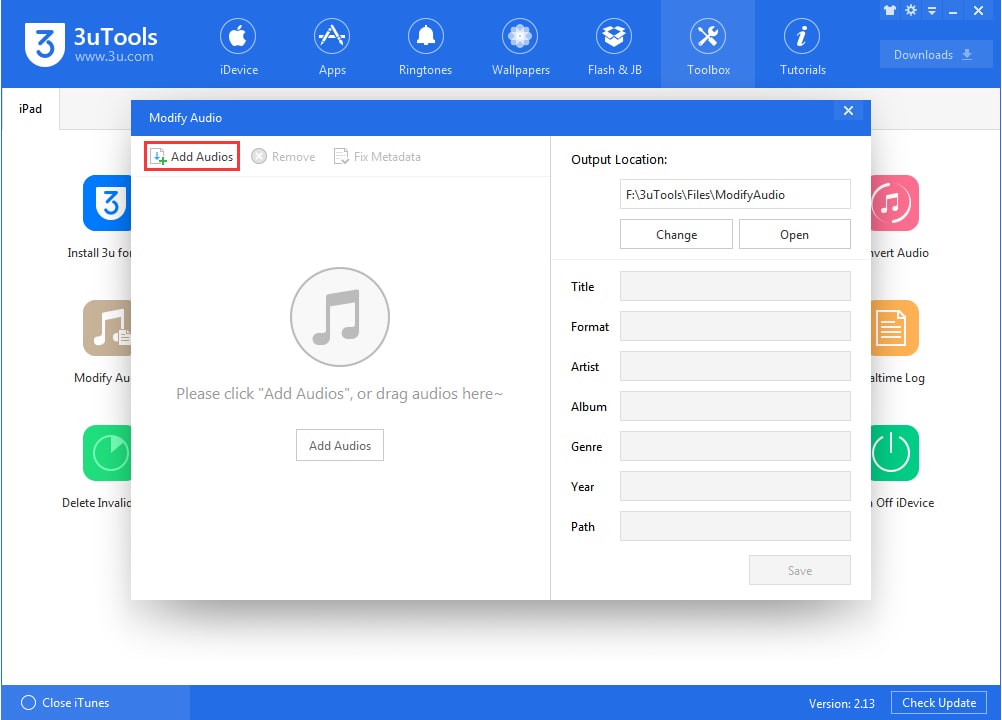Click Check Update at bottom right
Screen dimensions: 1002x720
click(938, 702)
